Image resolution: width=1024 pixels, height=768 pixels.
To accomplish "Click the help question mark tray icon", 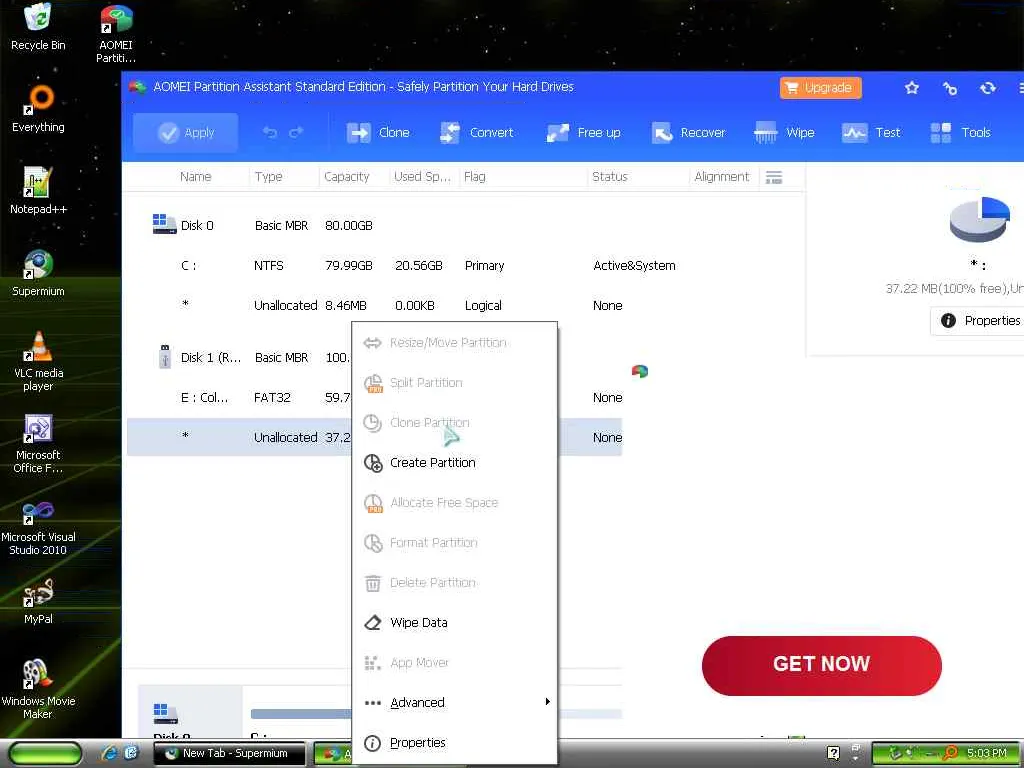I will 833,754.
